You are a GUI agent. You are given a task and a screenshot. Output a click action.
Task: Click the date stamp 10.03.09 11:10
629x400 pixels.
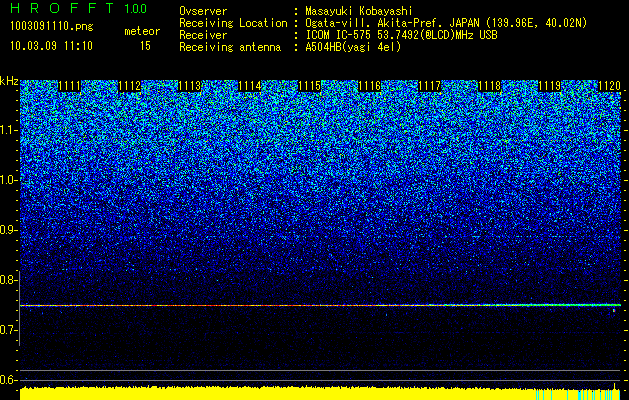point(51,46)
